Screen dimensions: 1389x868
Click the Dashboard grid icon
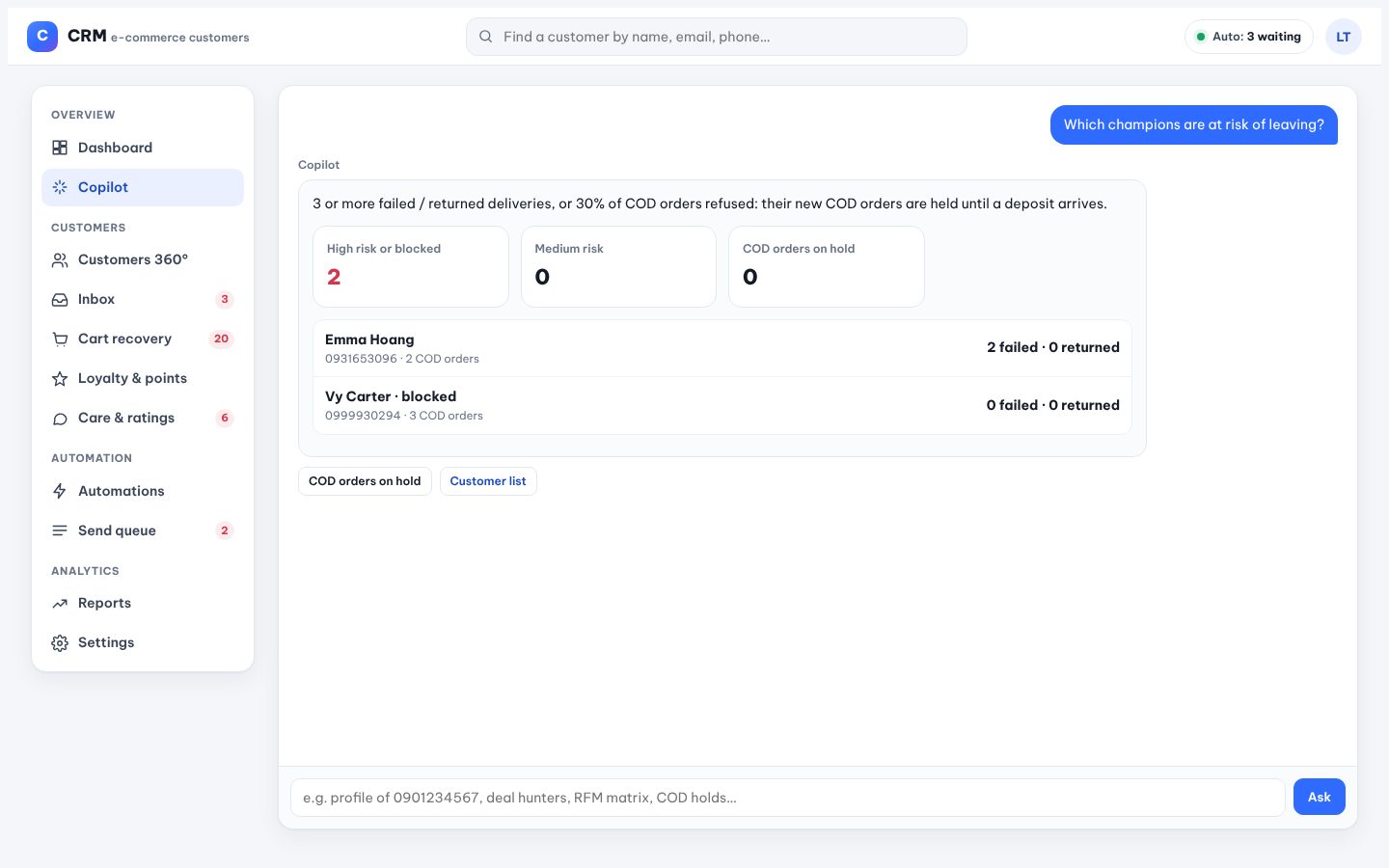coord(60,148)
